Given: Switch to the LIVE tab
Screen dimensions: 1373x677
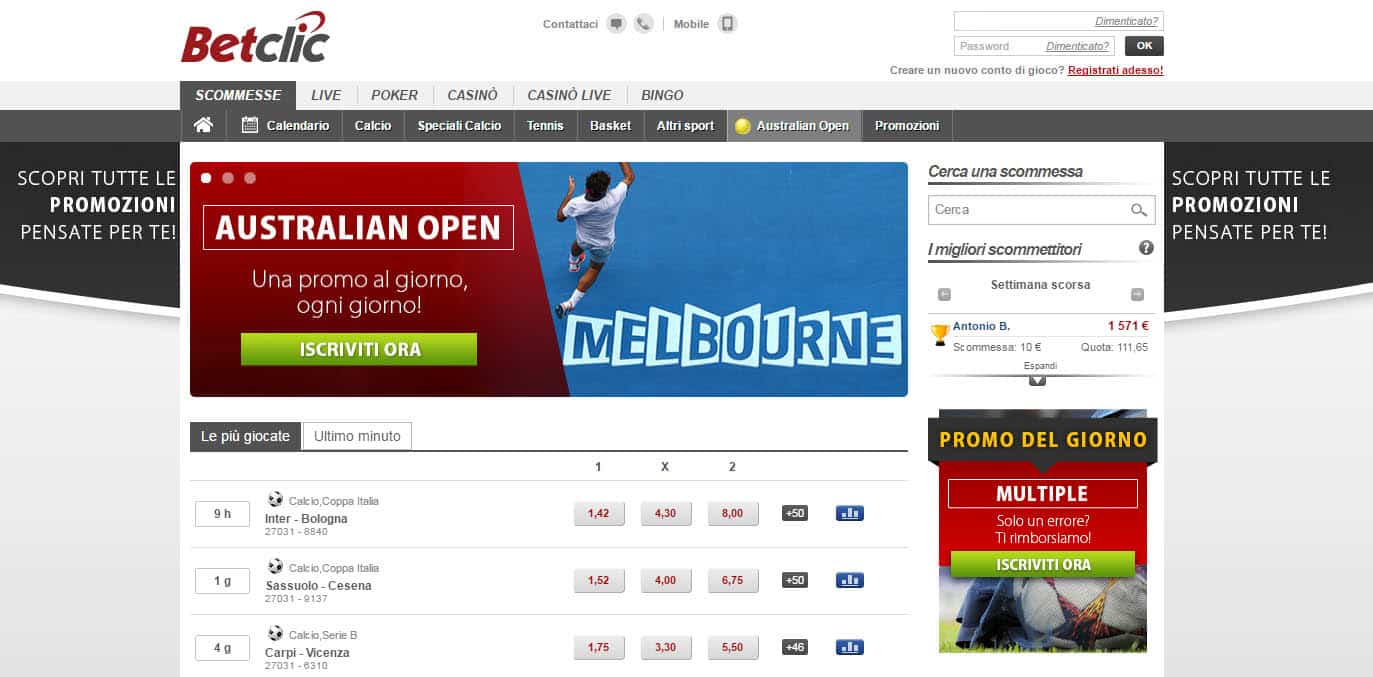Looking at the screenshot, I should pyautogui.click(x=326, y=96).
